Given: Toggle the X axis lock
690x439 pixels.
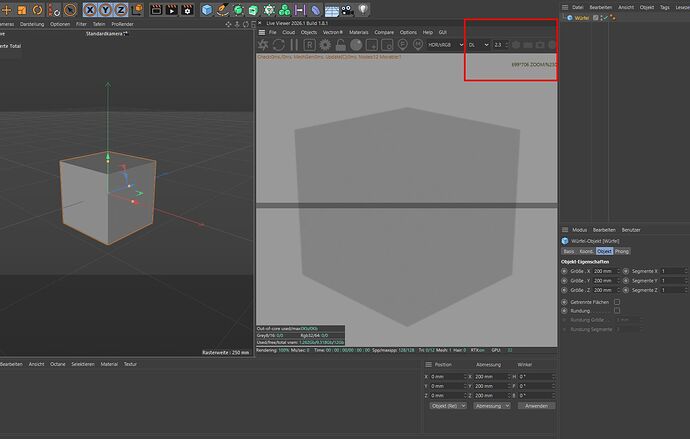Looking at the screenshot, I should coord(90,9).
